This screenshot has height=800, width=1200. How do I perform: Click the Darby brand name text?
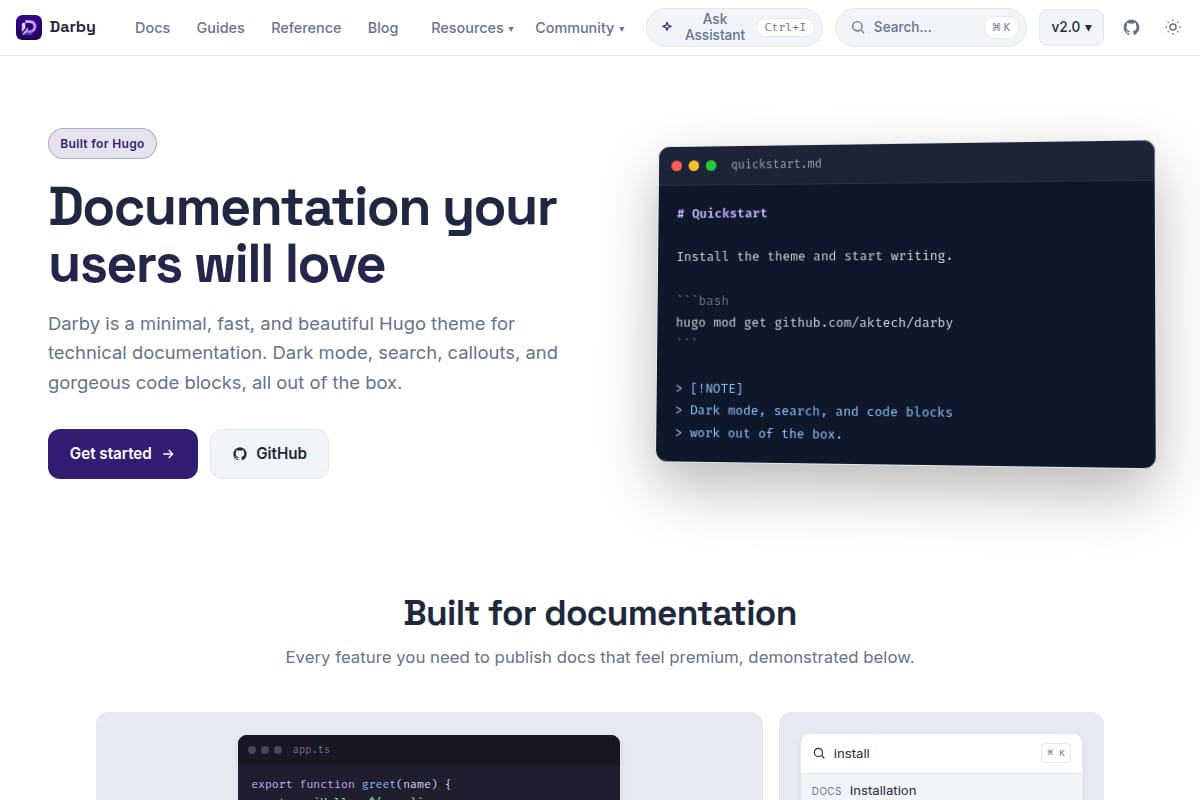click(72, 27)
